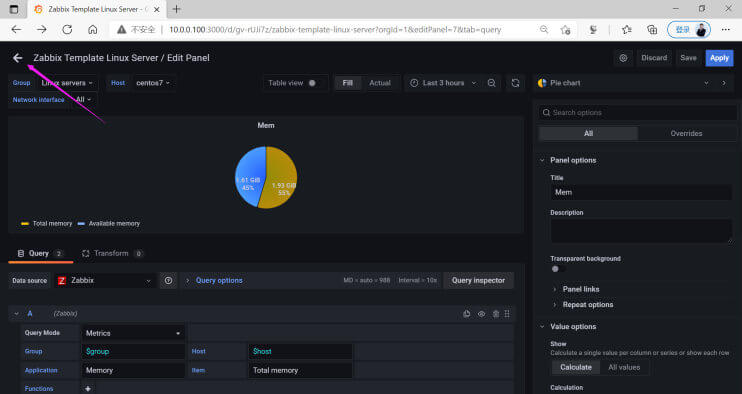Viewport: 742px width, 394px height.
Task: Open the Zabbix data source dropdown
Action: coord(105,280)
